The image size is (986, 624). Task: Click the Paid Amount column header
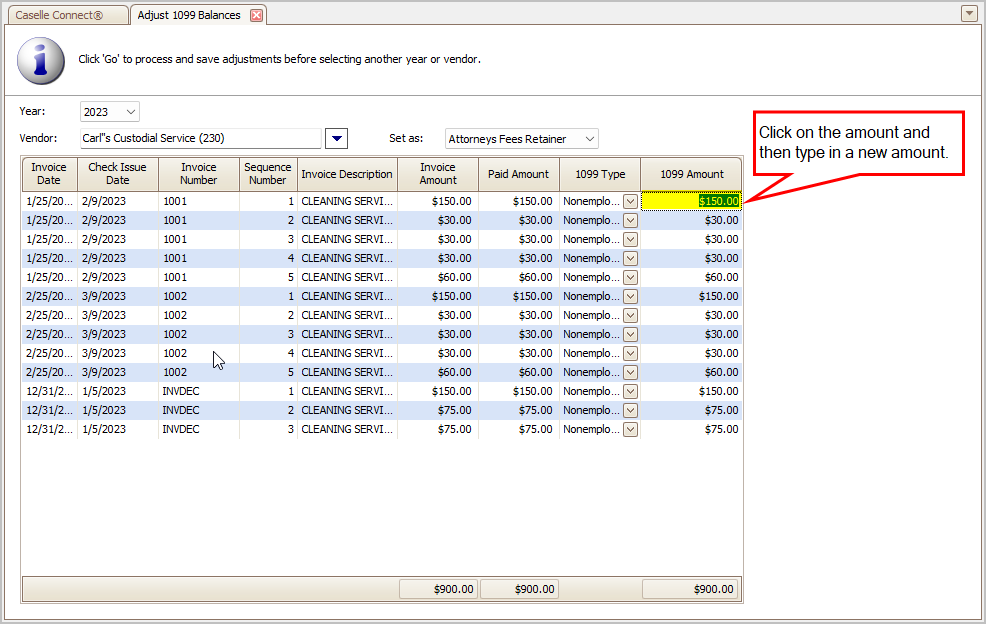518,174
